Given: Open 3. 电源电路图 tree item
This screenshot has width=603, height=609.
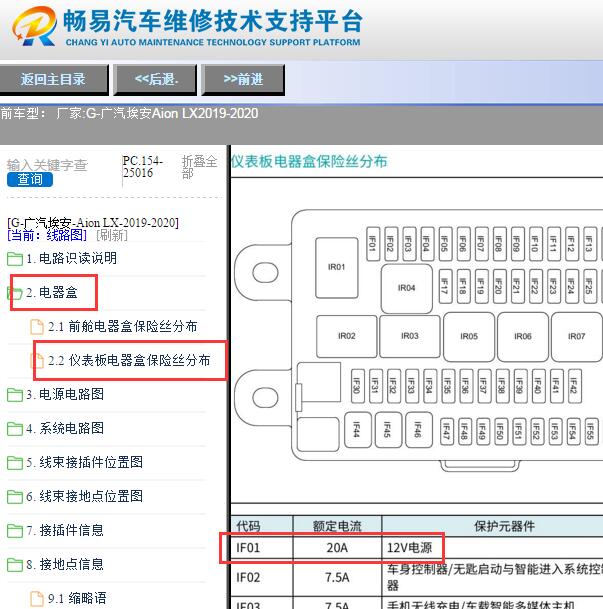Looking at the screenshot, I should [65, 394].
